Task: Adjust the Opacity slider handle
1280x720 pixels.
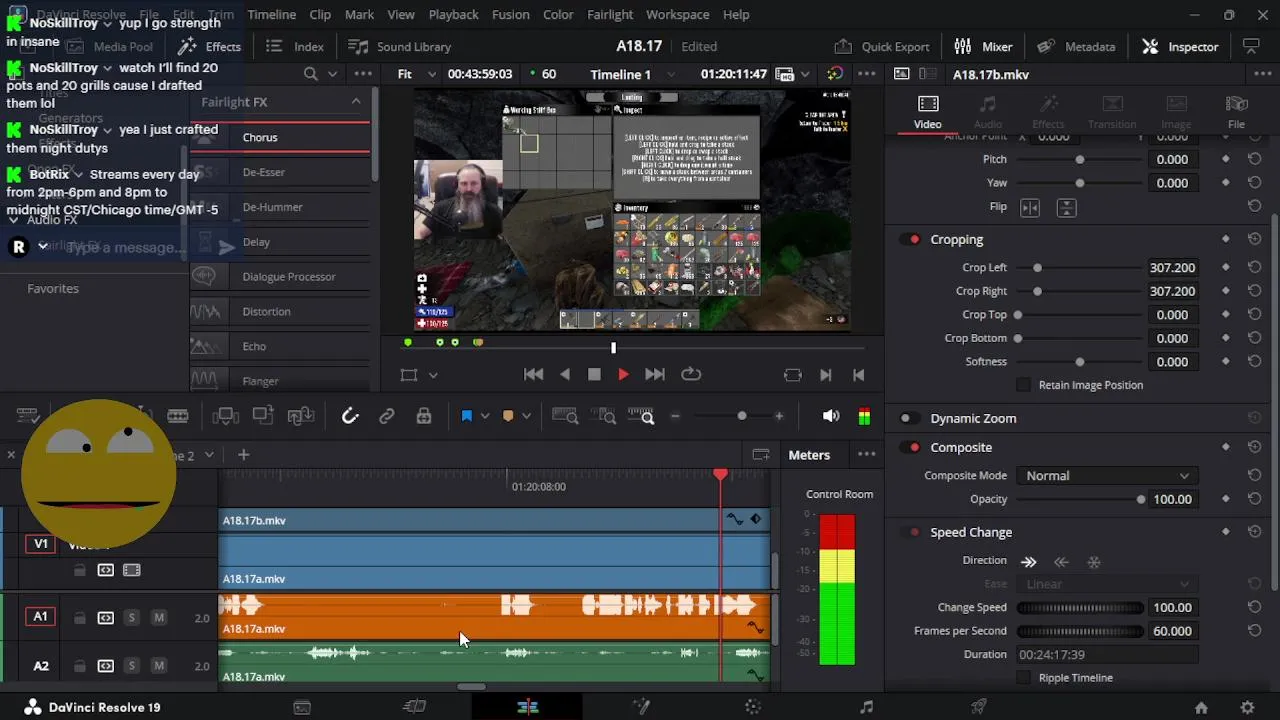Action: click(1141, 499)
